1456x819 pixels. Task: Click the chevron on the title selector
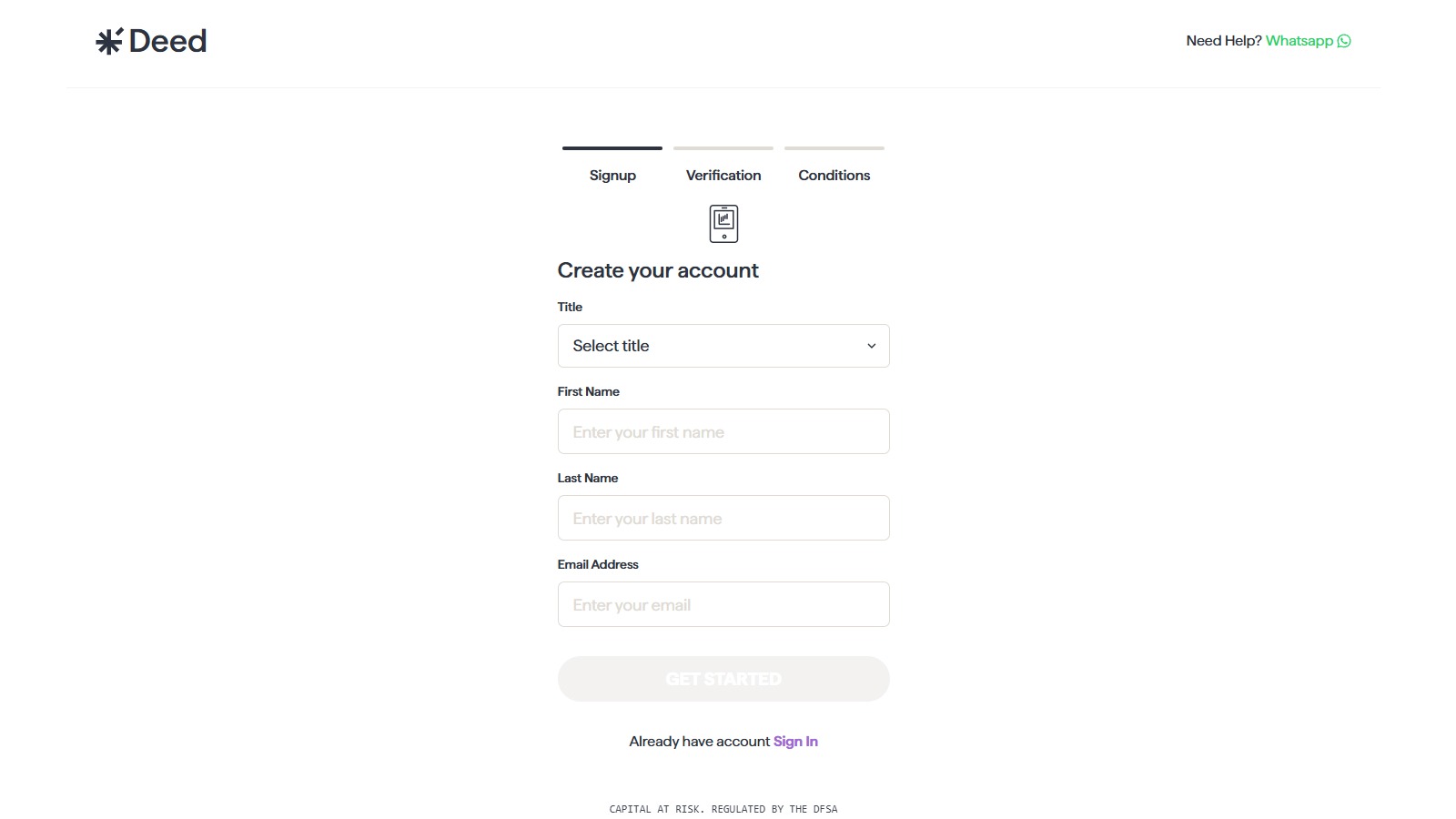[x=872, y=346]
